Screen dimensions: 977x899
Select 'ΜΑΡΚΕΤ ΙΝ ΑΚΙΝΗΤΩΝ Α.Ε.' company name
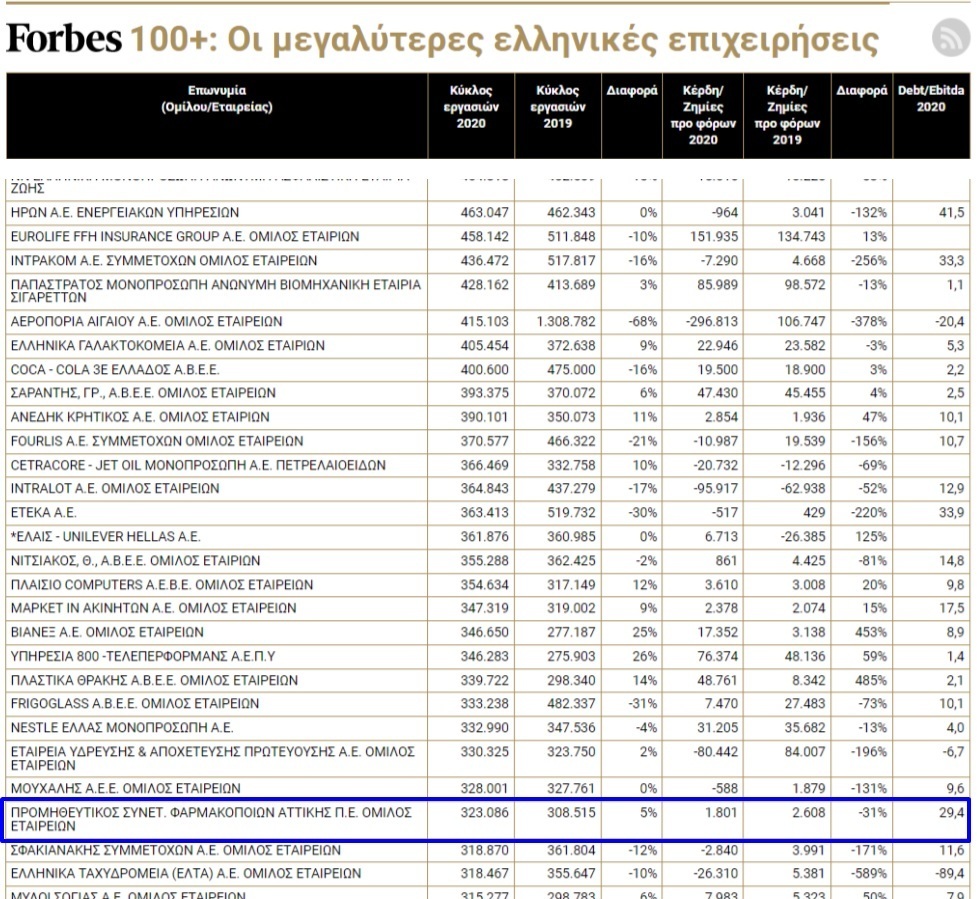(x=153, y=608)
